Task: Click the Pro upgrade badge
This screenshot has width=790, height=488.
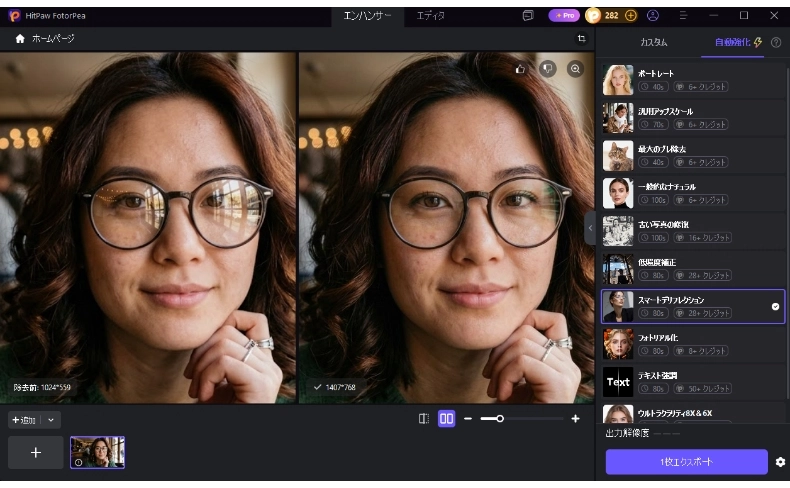Action: click(564, 16)
